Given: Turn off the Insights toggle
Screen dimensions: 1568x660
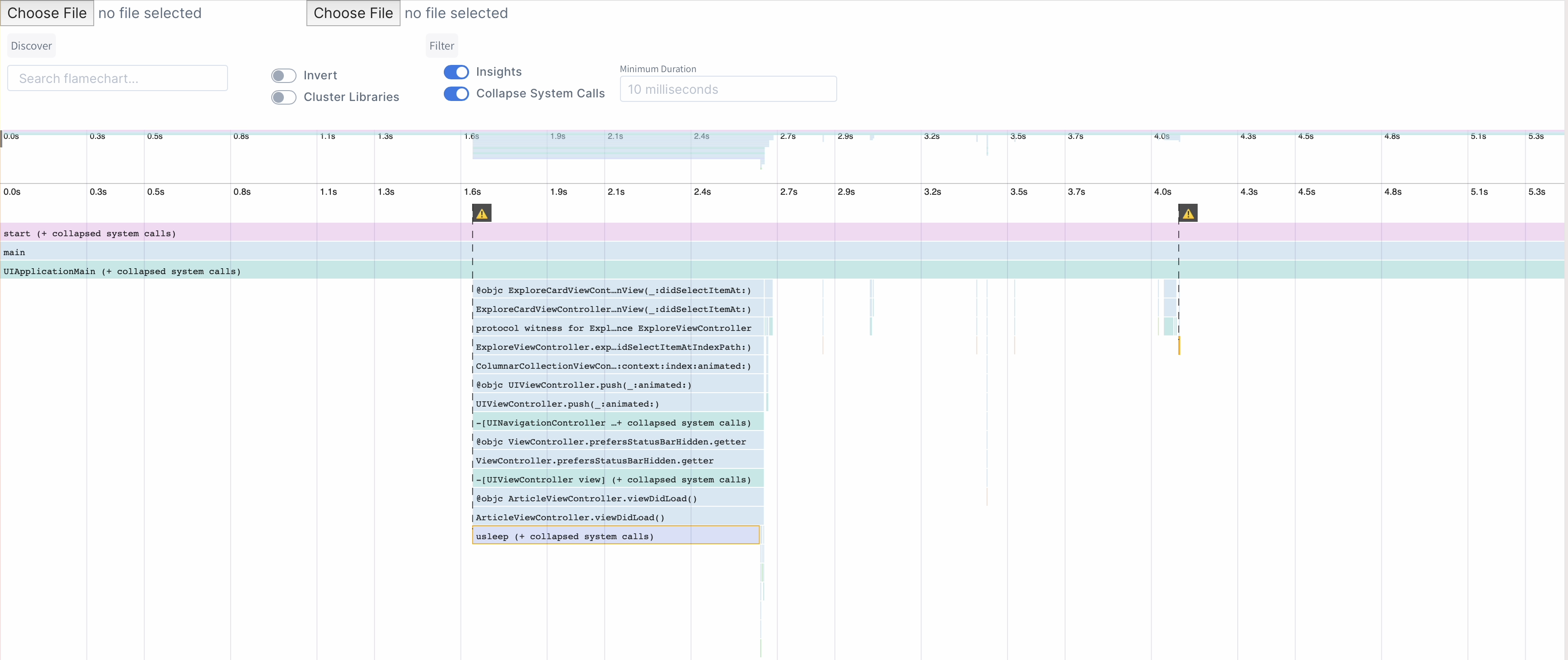Looking at the screenshot, I should tap(456, 72).
